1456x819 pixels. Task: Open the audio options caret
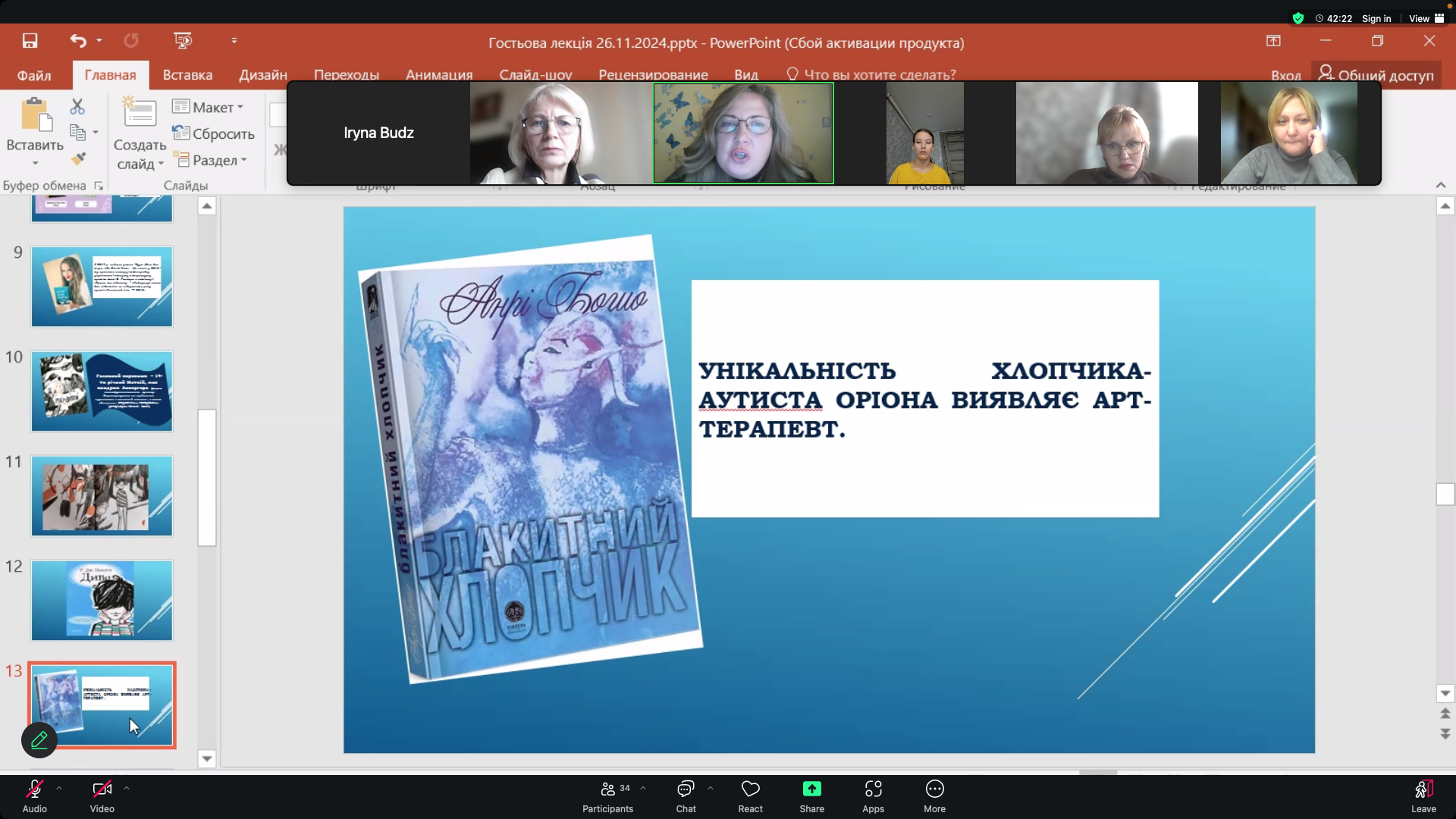click(59, 789)
